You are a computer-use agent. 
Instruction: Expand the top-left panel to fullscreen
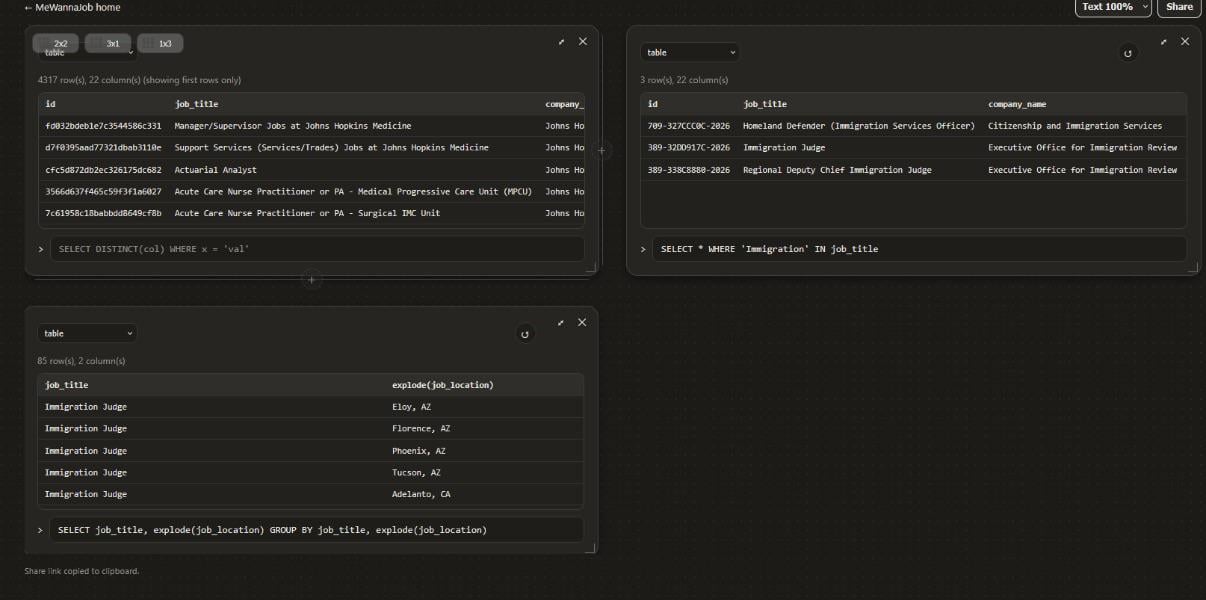point(561,42)
